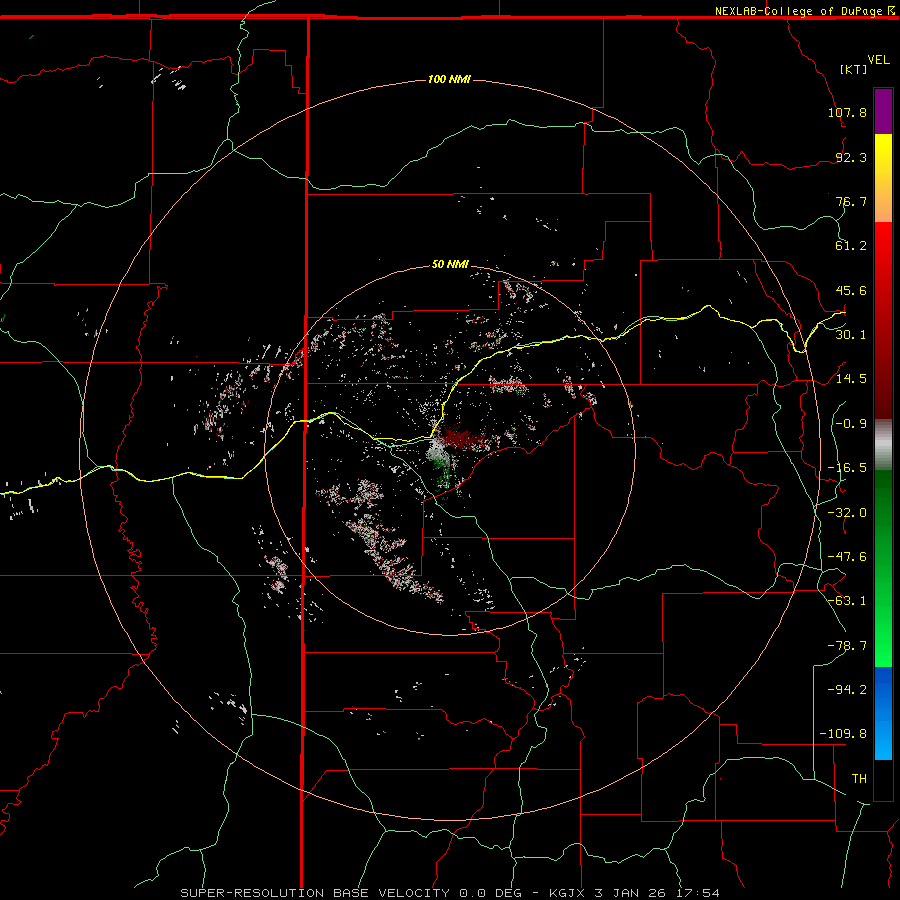Click the NEXLAB-College of DuPage label
This screenshot has height=900, width=900.
tap(804, 11)
